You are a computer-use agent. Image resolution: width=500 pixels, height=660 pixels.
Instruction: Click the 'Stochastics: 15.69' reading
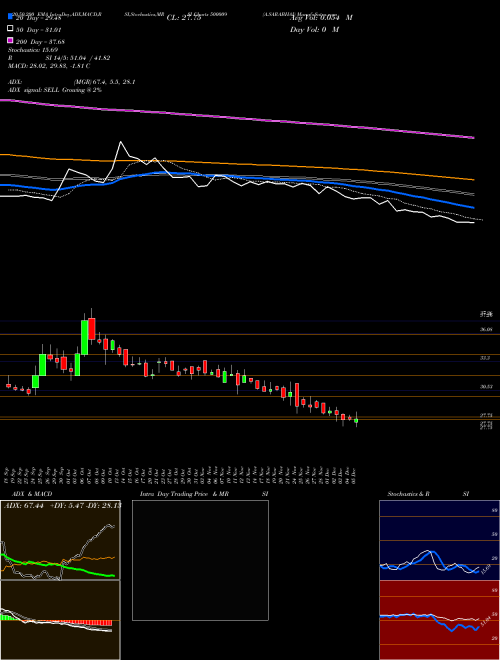[30, 50]
